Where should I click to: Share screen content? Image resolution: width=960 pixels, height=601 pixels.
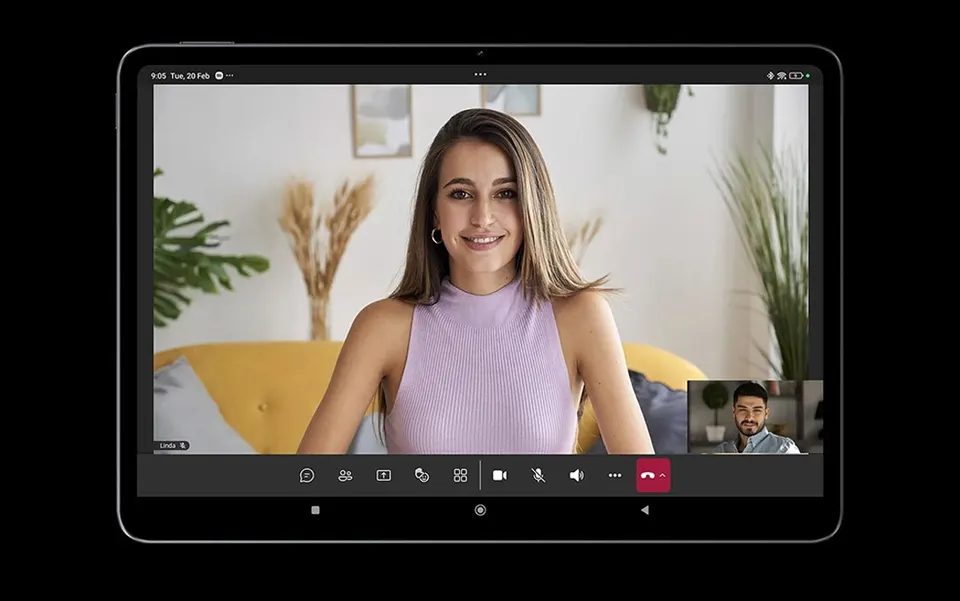point(383,476)
